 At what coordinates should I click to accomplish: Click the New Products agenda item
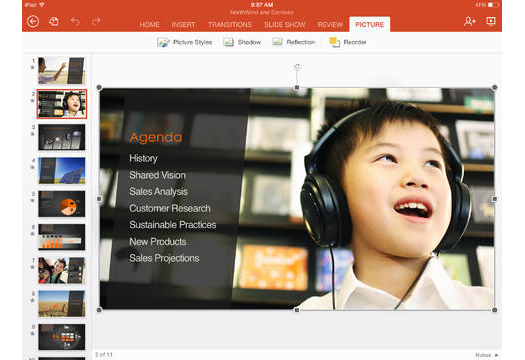[x=158, y=241]
